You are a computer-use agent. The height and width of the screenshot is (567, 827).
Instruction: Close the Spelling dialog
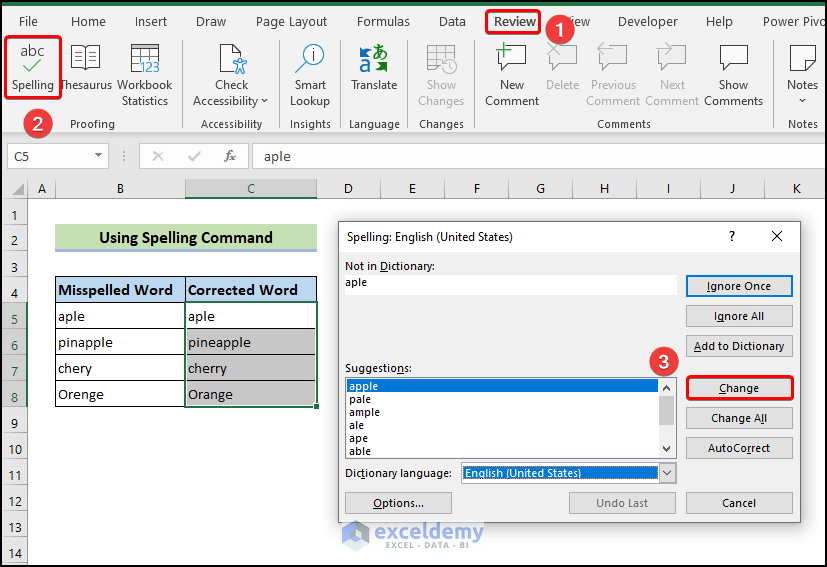click(777, 236)
